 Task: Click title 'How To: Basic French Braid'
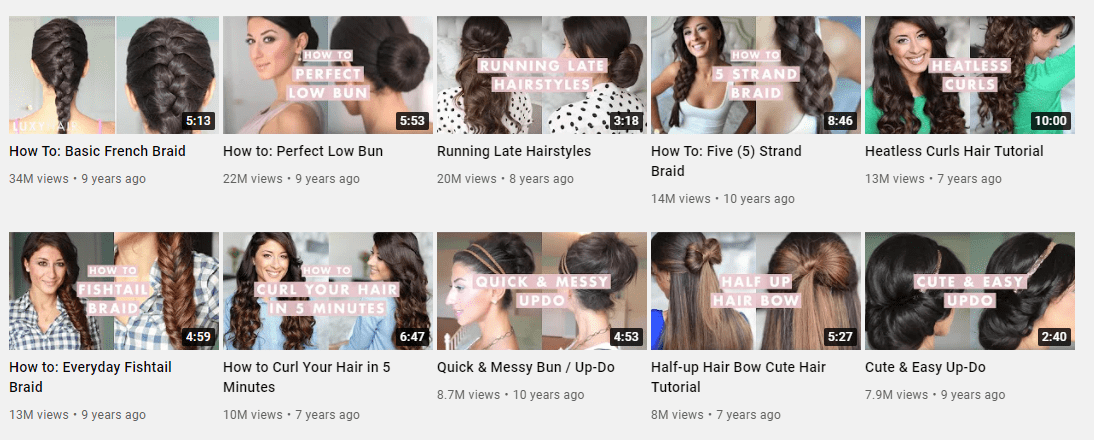click(x=97, y=151)
